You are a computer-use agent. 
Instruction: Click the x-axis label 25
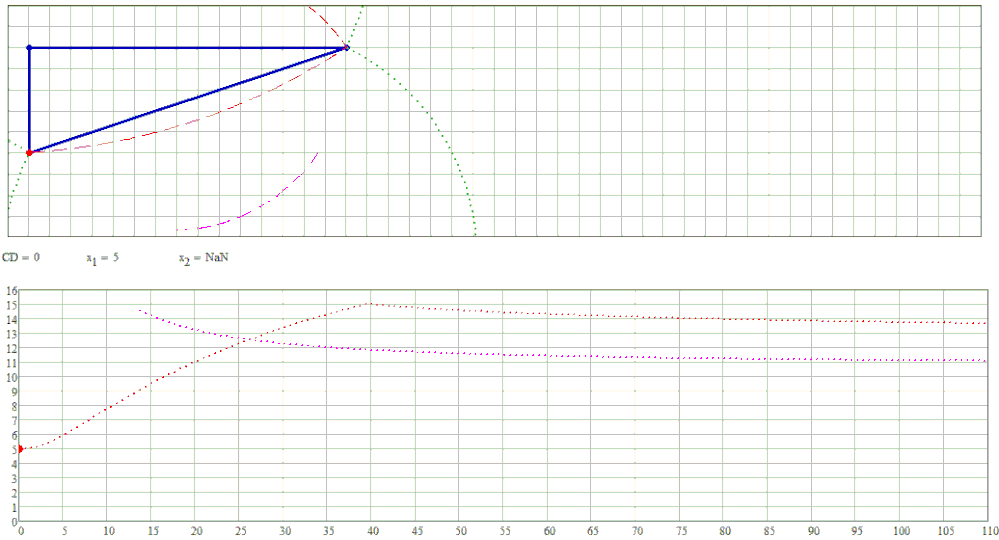240,530
